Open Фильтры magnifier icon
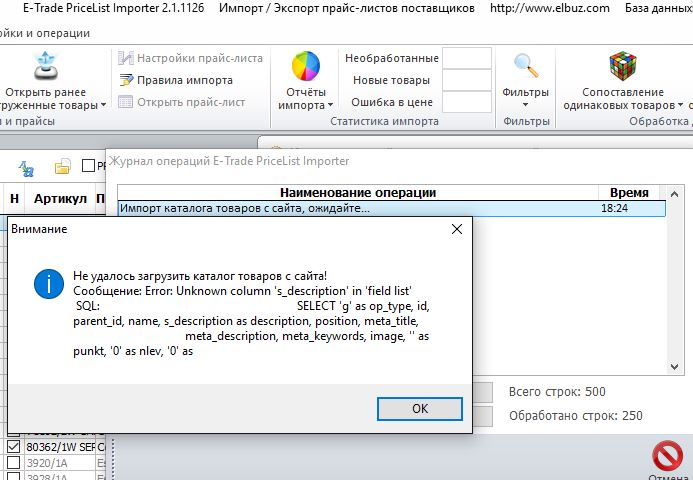 click(x=525, y=66)
